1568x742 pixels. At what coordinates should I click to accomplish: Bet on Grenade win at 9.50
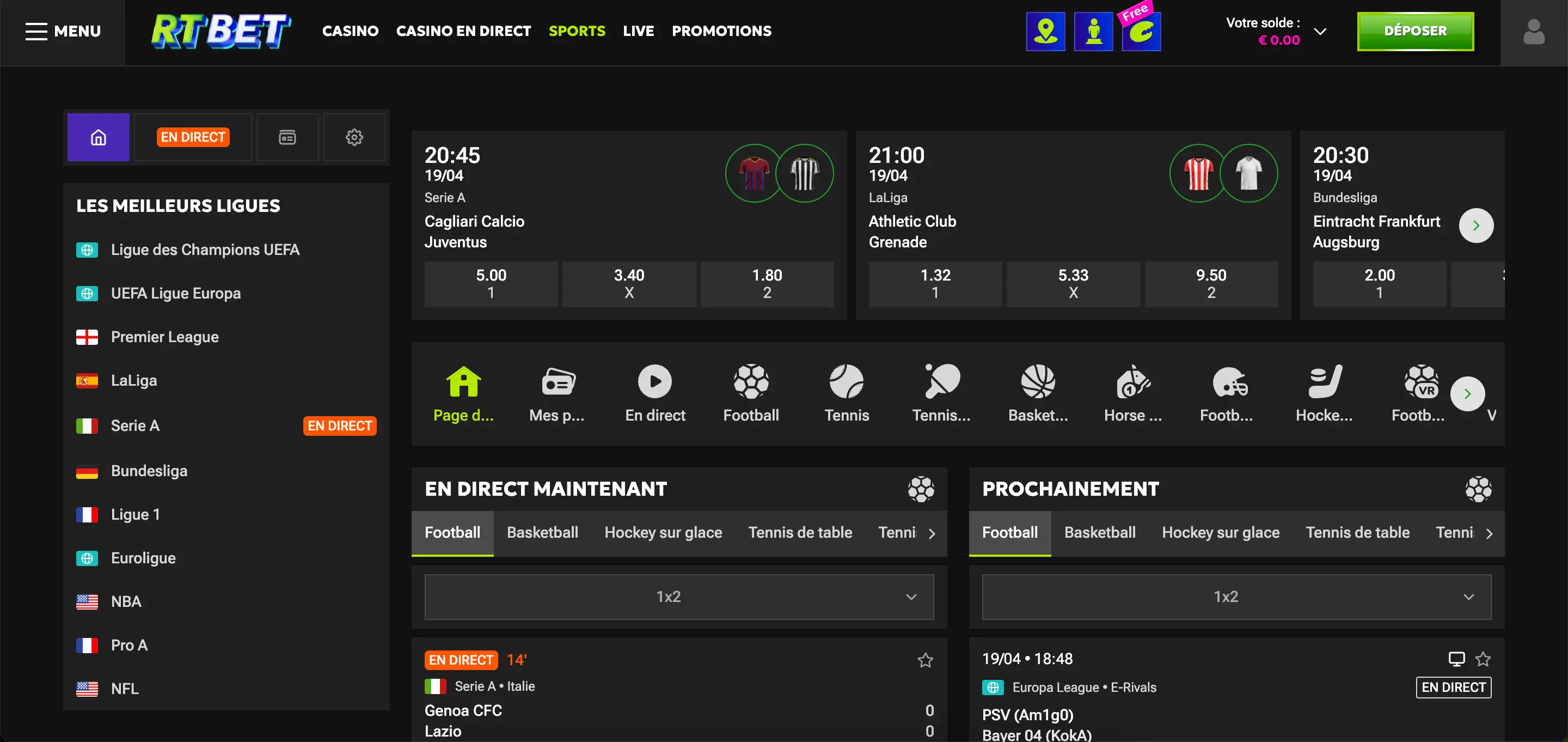1211,284
